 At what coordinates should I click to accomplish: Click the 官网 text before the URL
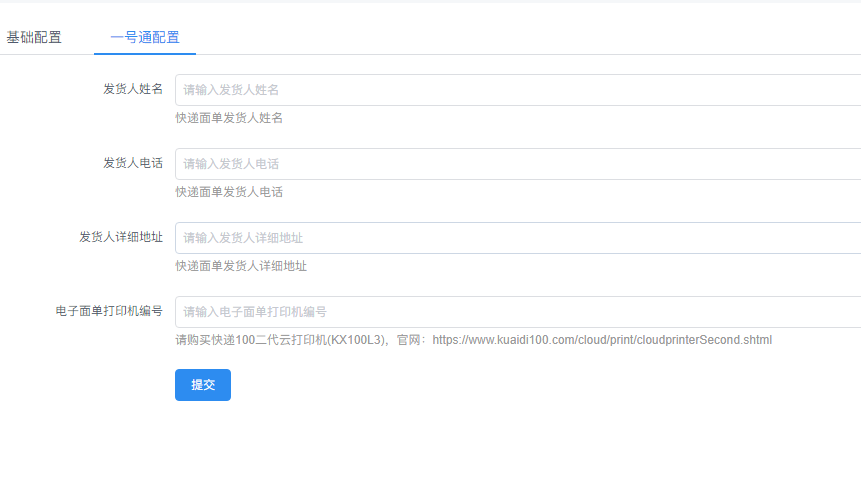[409, 340]
